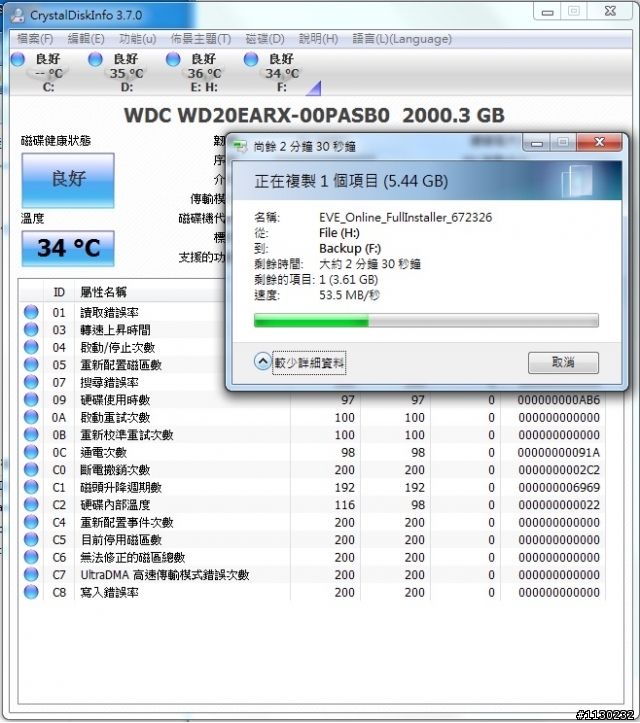This screenshot has width=640, height=723.
Task: Open the 語言(L)(Language) menu
Action: (x=402, y=39)
